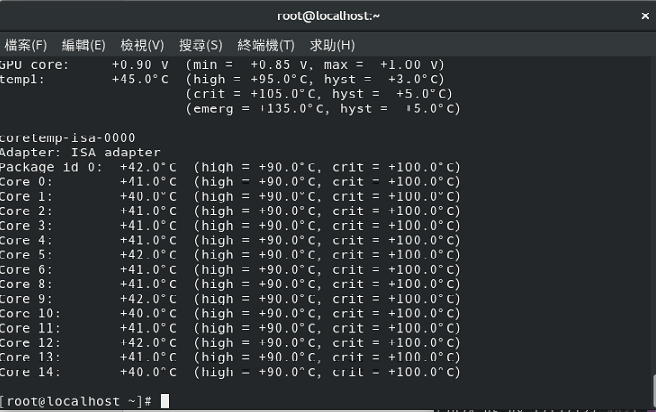
Task: Click the 'Core 13:' label
Action: (30, 357)
